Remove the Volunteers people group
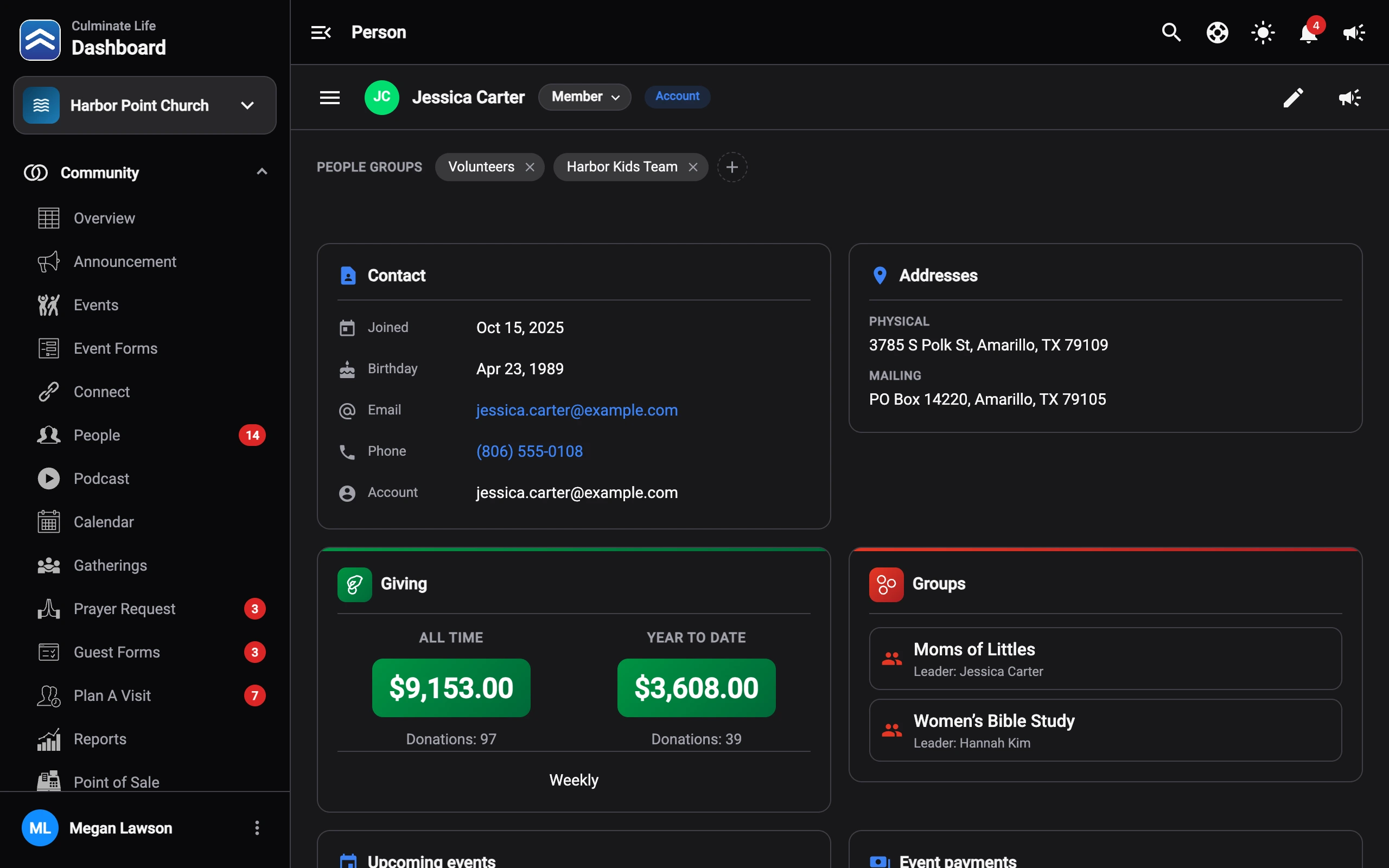This screenshot has height=868, width=1389. coord(530,167)
